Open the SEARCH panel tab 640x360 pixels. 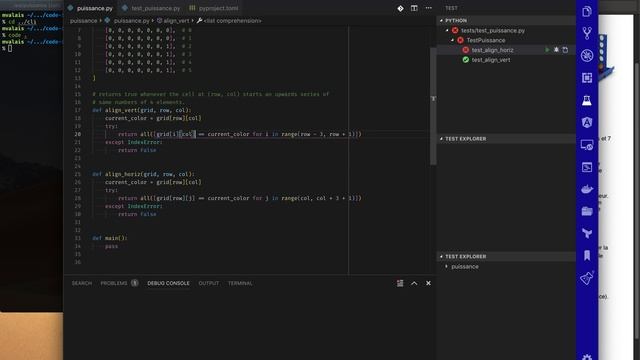(x=82, y=283)
